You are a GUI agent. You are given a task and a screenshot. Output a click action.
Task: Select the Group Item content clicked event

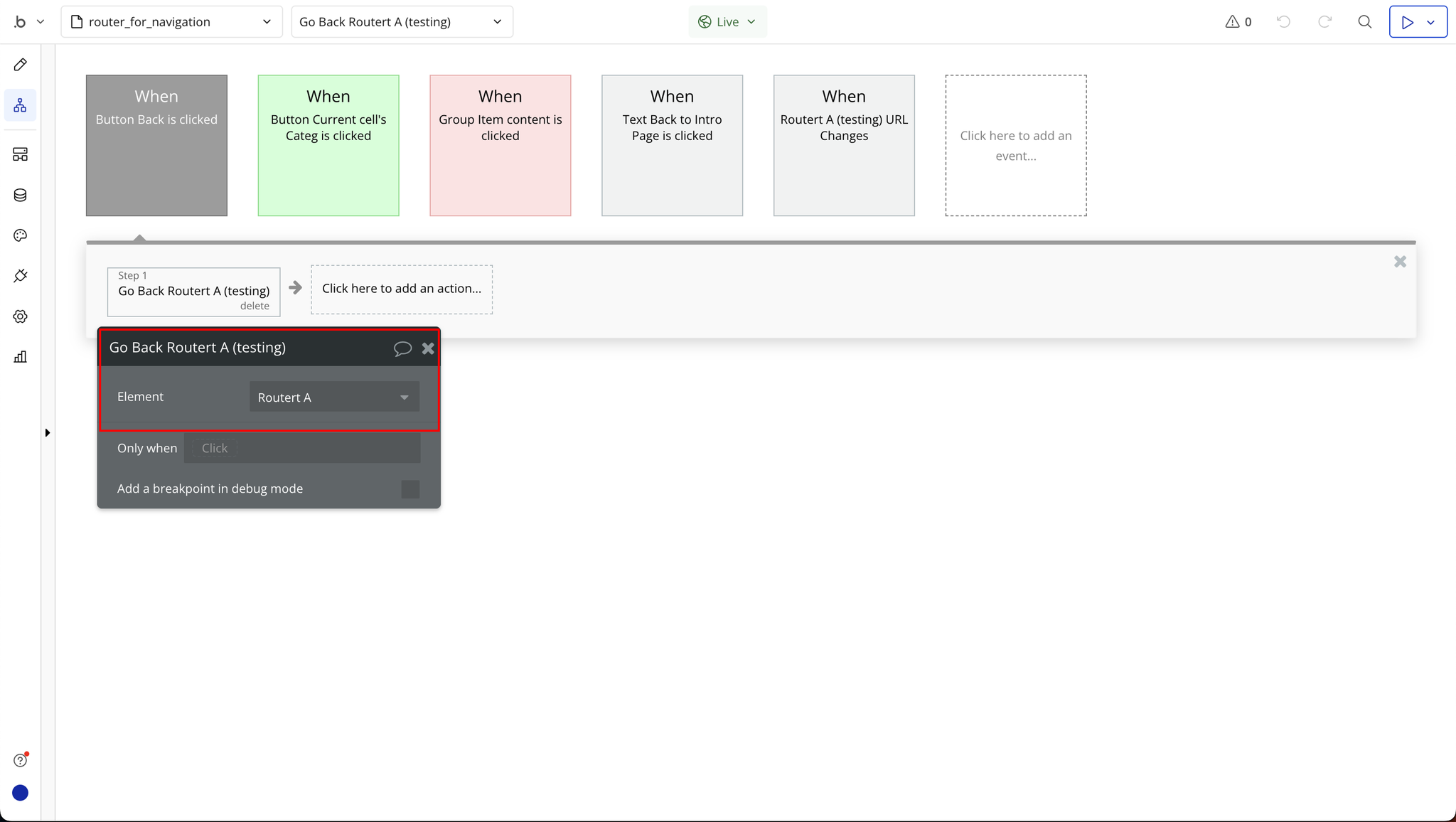tap(500, 145)
